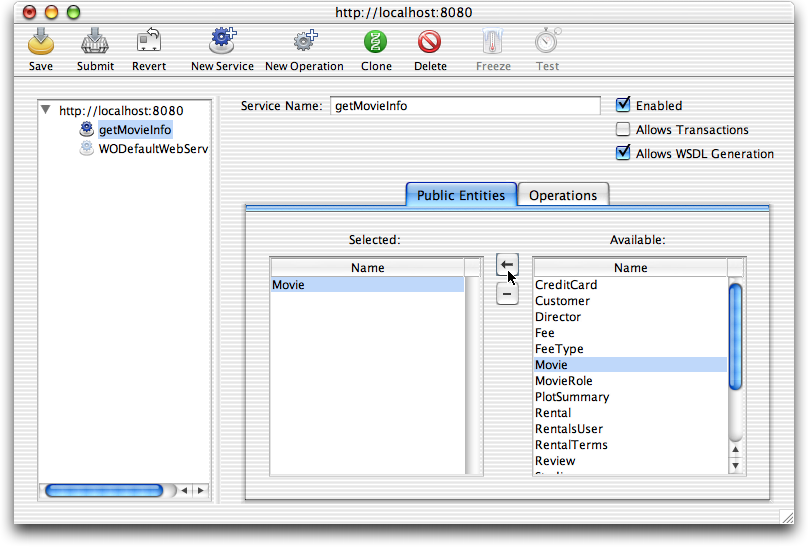Select Movie in the Selected list
This screenshot has width=808, height=547.
click(367, 284)
